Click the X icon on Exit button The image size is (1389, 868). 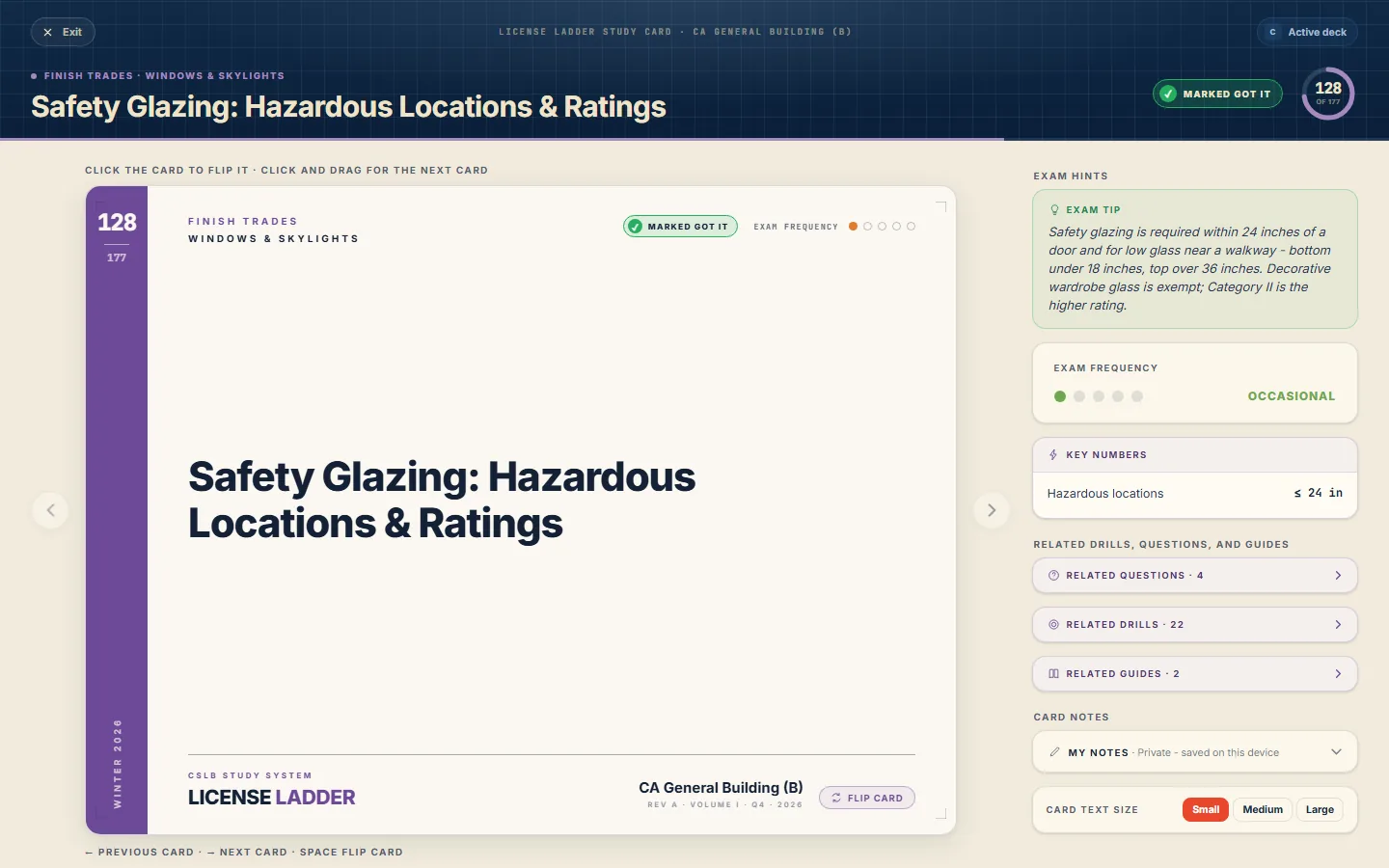(x=47, y=32)
